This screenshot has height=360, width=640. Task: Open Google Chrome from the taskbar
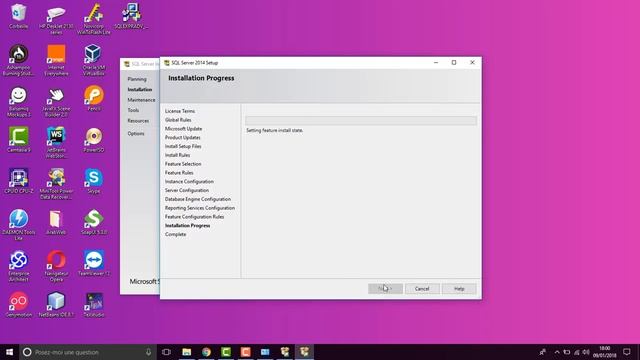[x=206, y=352]
